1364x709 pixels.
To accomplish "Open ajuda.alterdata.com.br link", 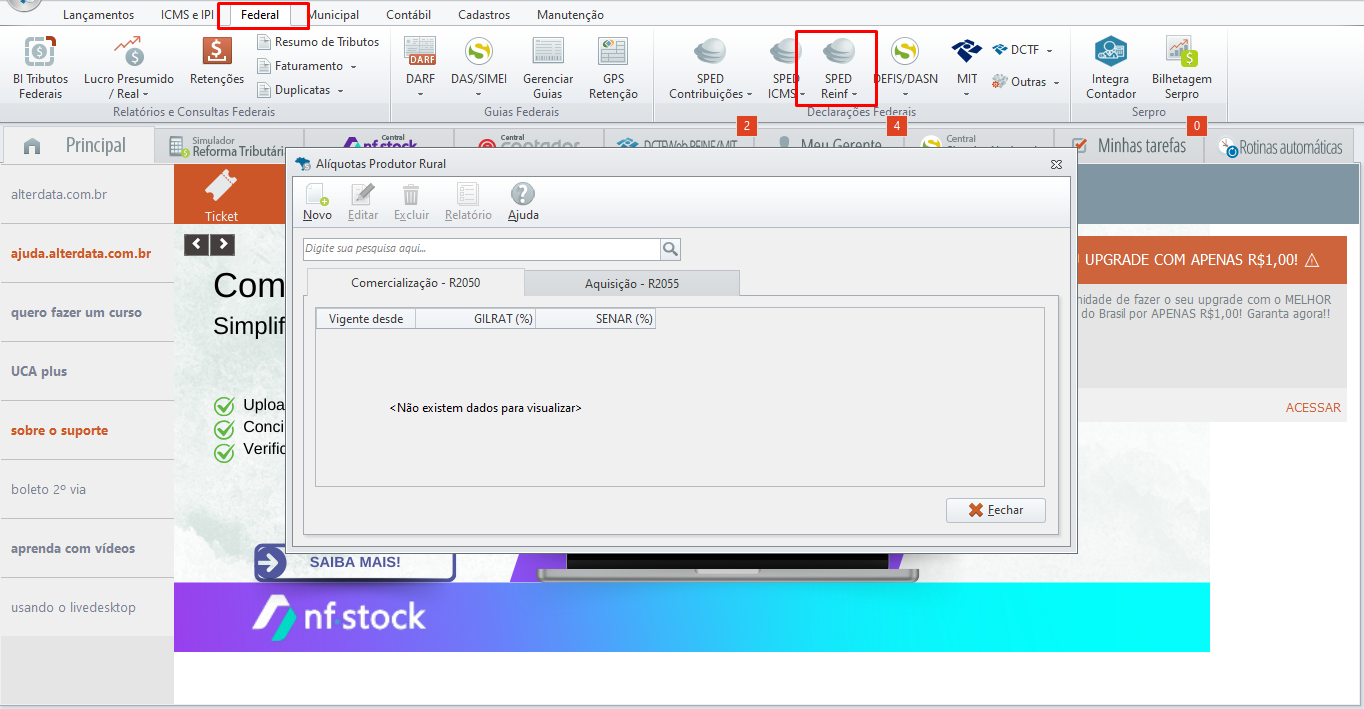I will pos(81,253).
